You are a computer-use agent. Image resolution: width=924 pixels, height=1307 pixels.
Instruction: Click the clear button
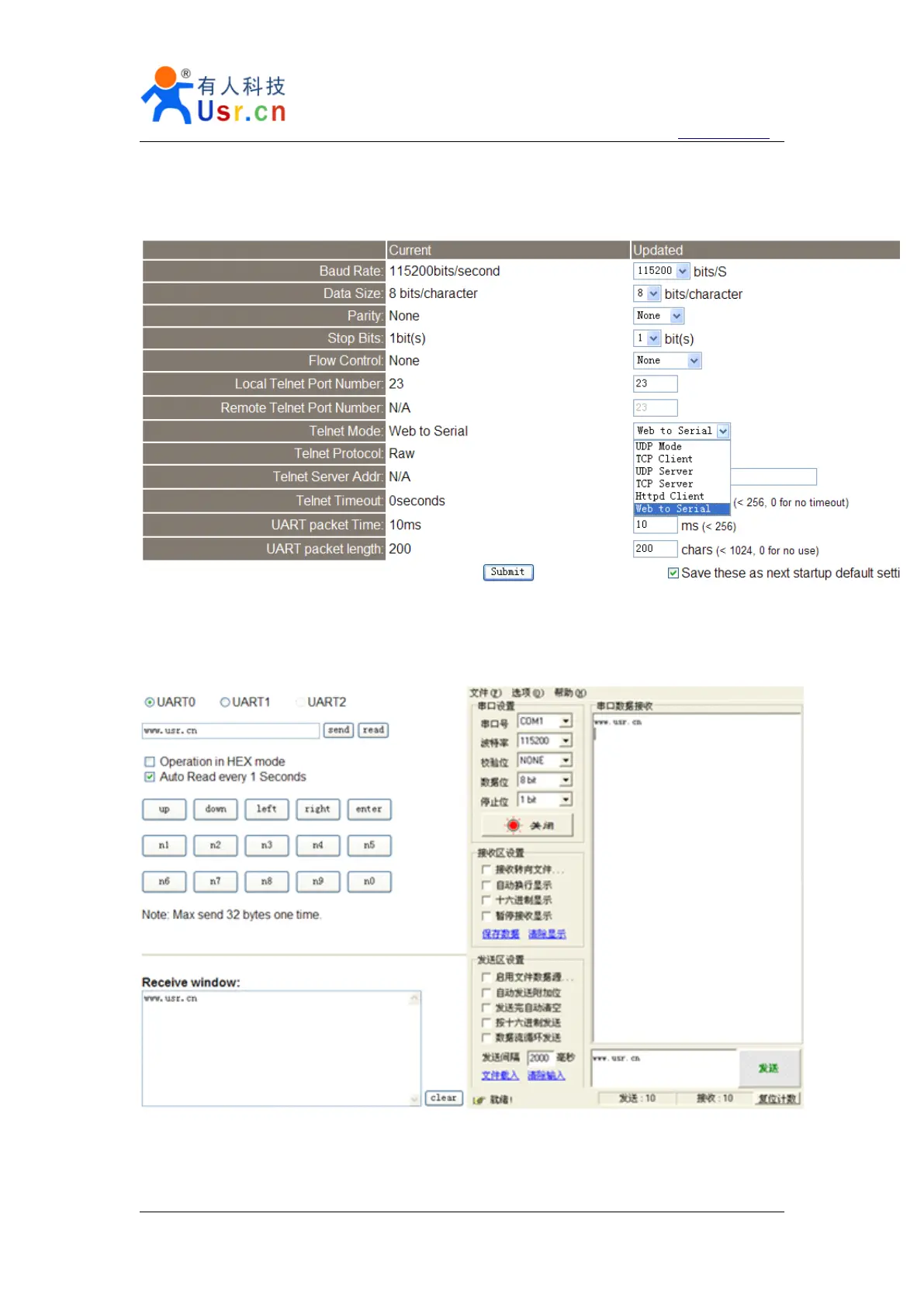(444, 1098)
